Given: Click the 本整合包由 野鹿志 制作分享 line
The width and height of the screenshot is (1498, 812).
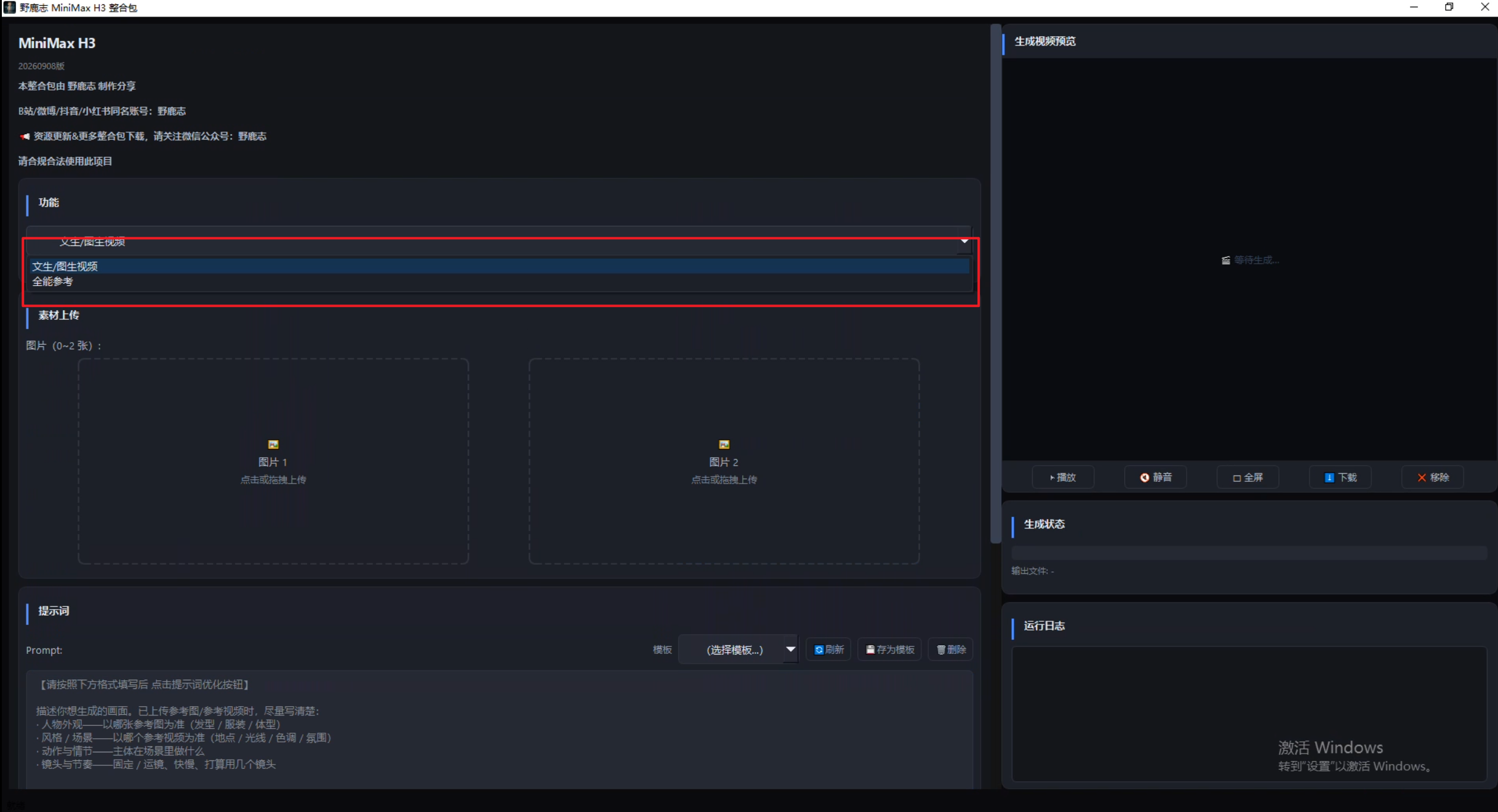Looking at the screenshot, I should [77, 86].
